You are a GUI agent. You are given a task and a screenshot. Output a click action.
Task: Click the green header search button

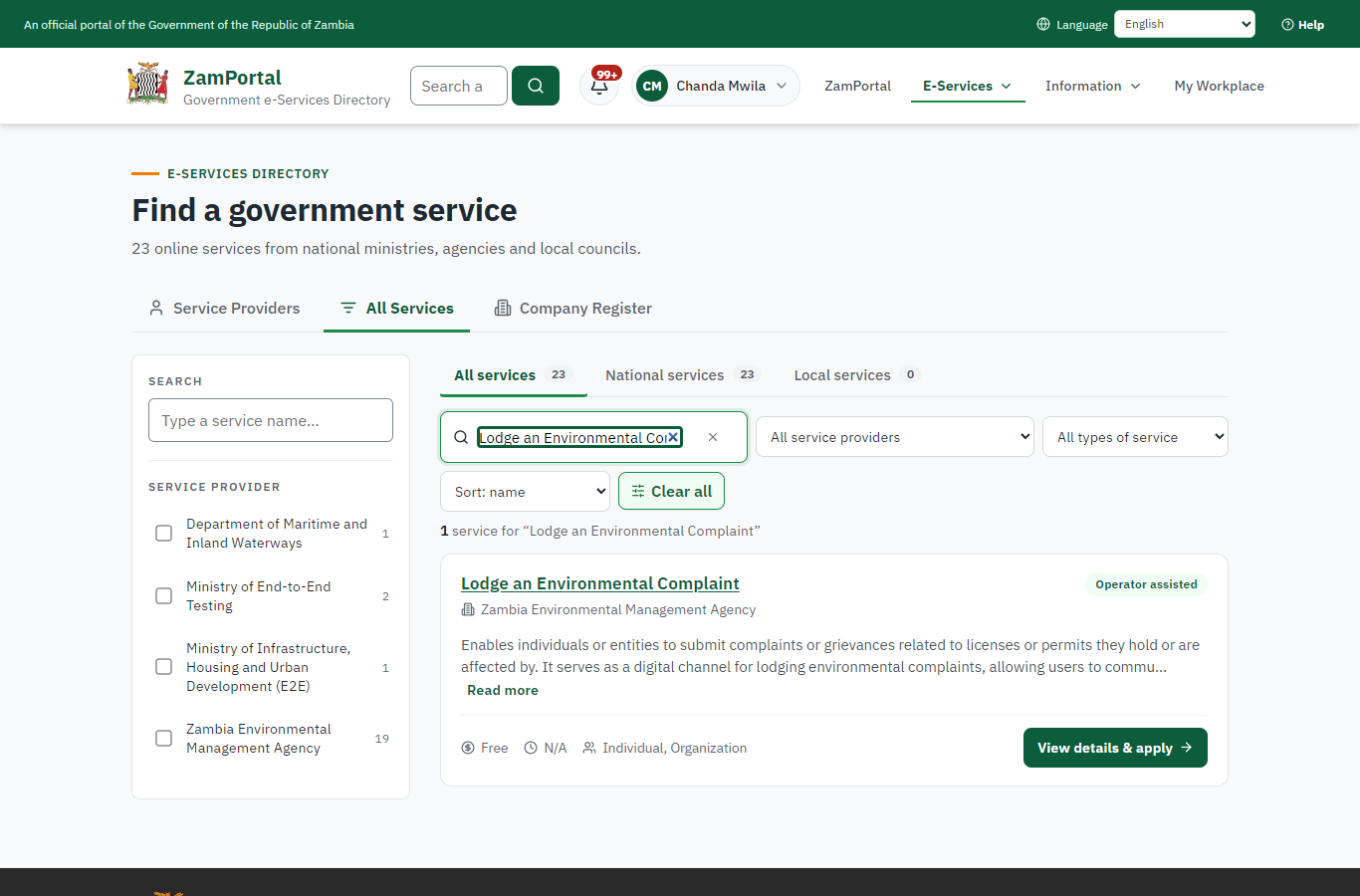536,86
